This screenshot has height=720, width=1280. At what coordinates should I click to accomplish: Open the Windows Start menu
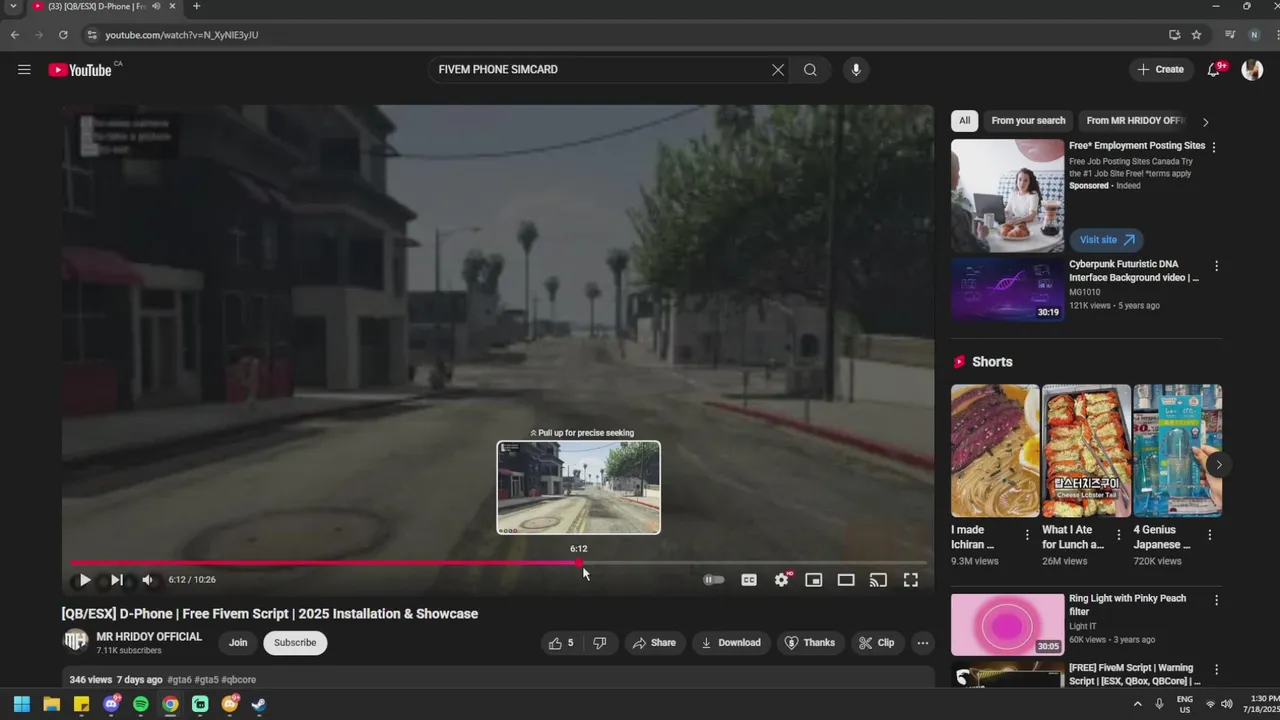tap(22, 704)
